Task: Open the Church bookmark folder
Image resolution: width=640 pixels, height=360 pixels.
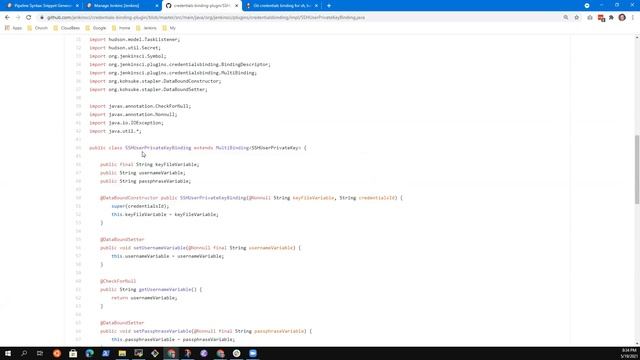Action: point(38,28)
